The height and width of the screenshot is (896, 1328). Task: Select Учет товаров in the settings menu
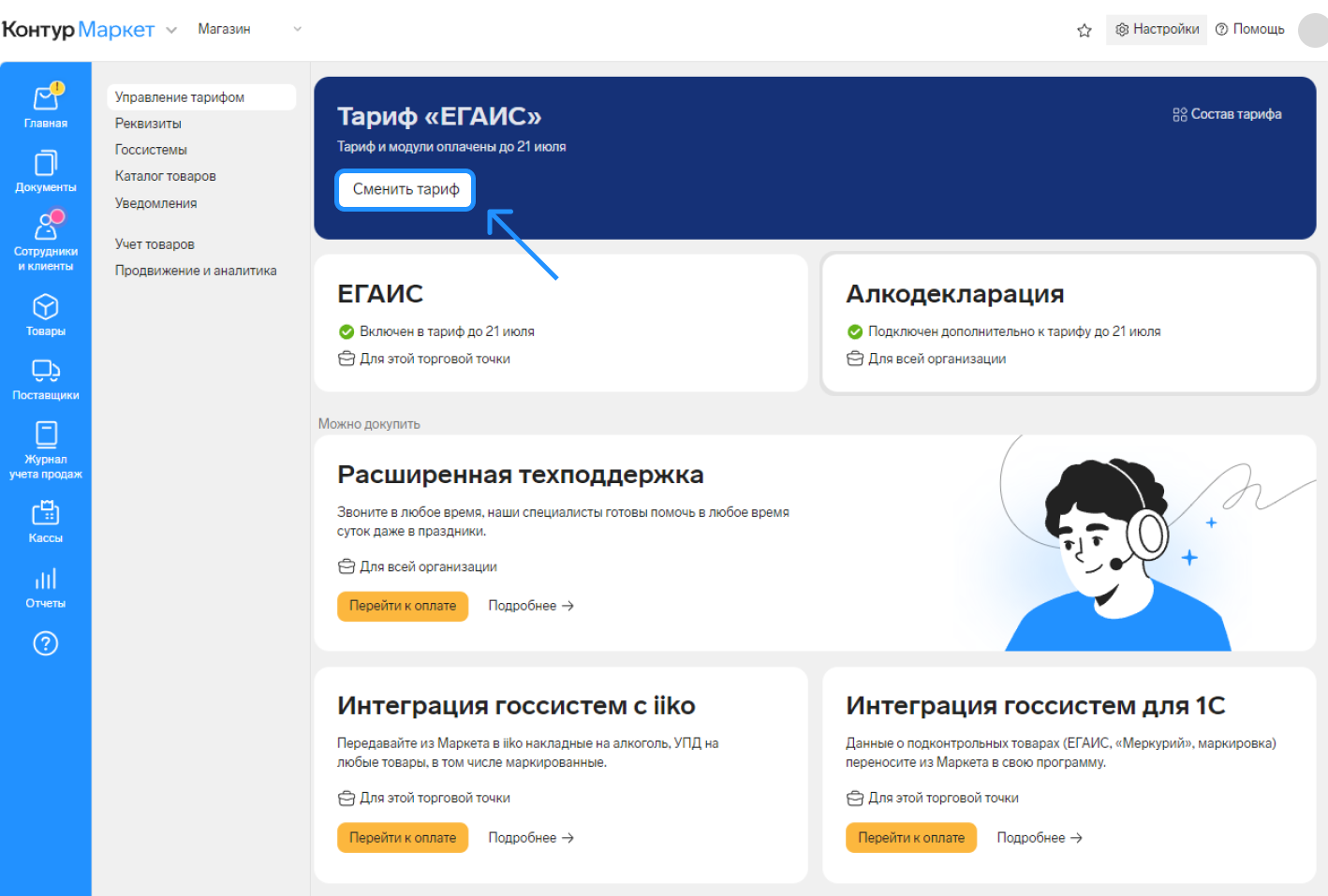point(155,244)
